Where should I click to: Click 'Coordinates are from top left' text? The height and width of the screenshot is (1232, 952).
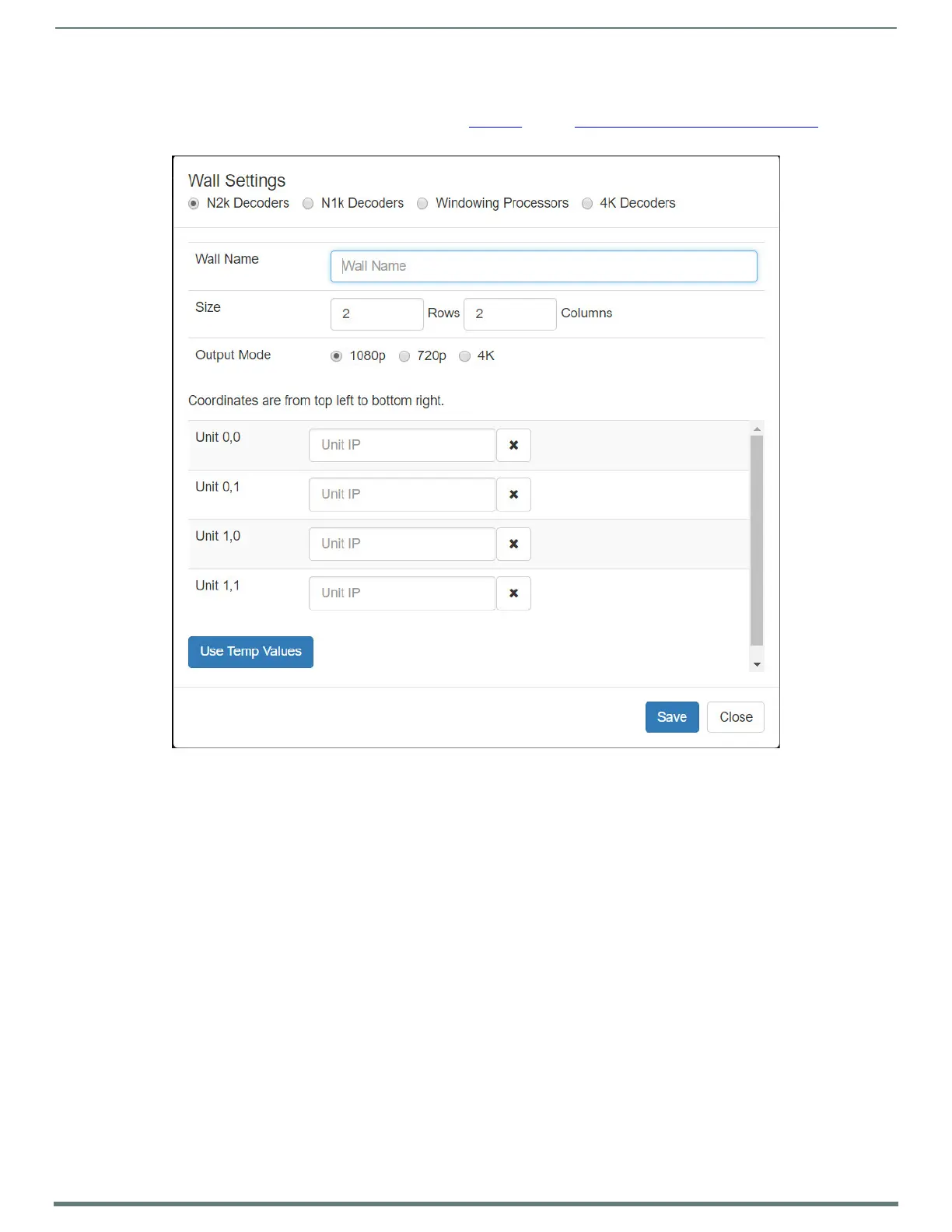(x=316, y=401)
